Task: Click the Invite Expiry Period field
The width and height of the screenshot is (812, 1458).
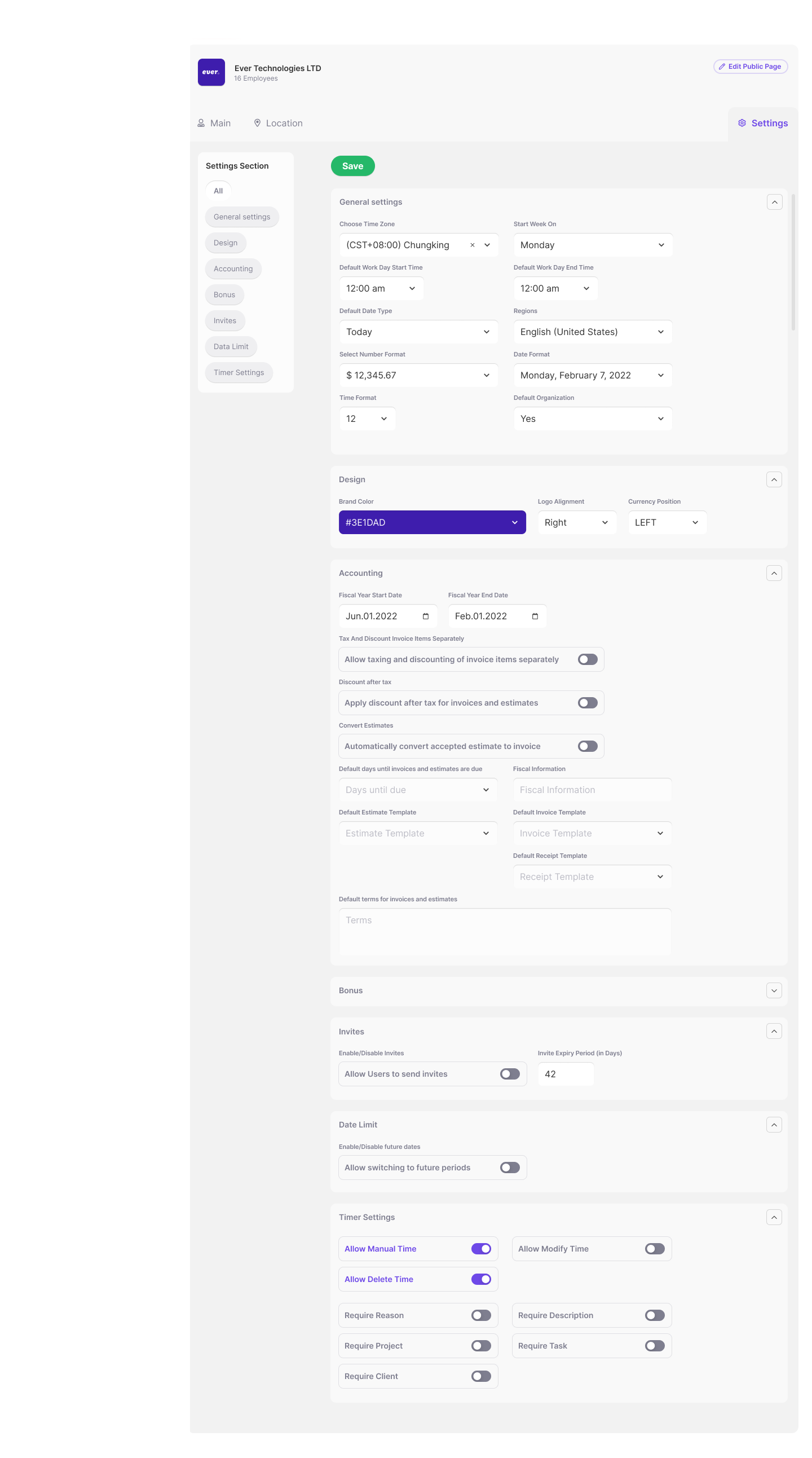Action: (566, 1075)
